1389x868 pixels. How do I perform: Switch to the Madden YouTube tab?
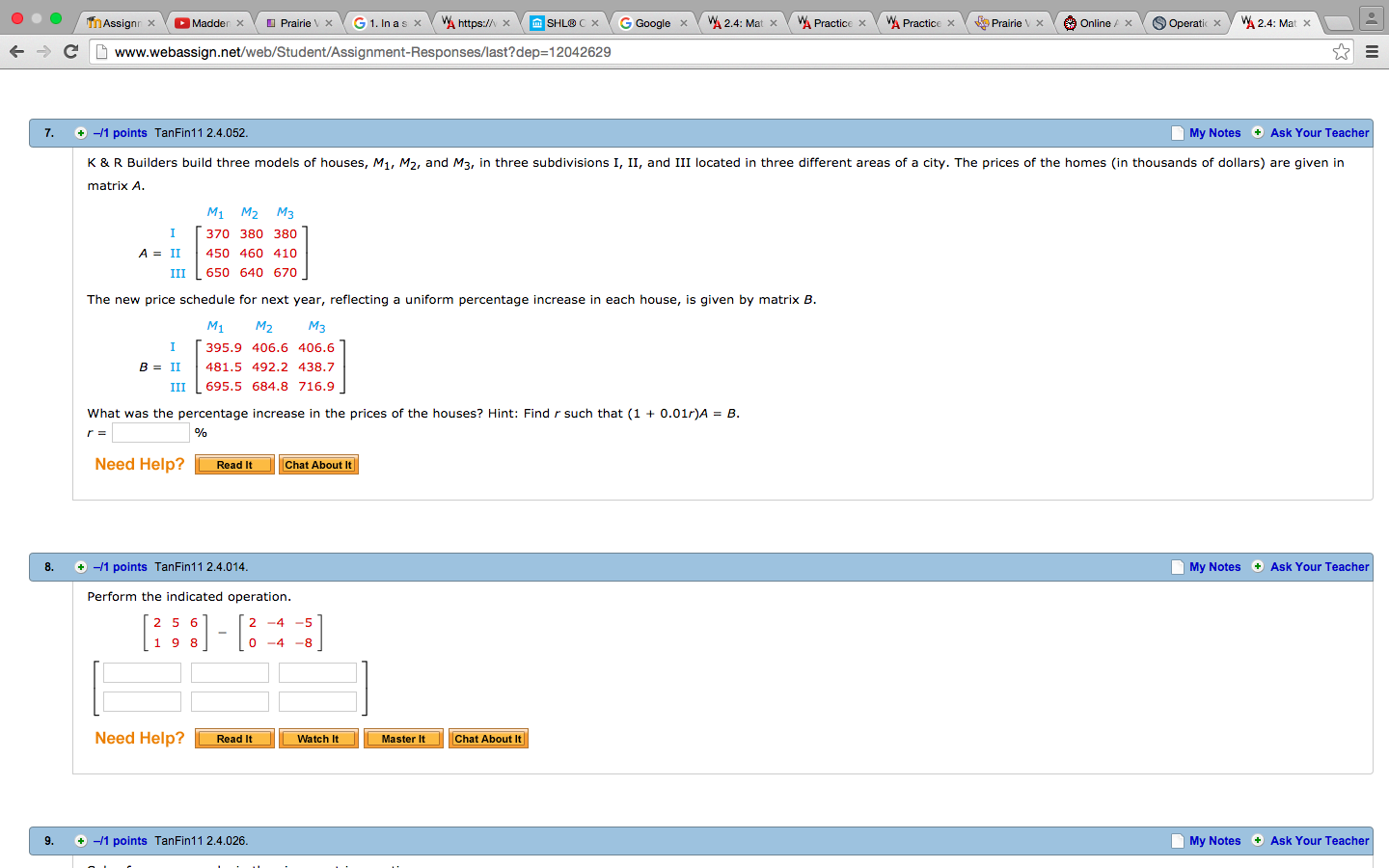coord(209,23)
